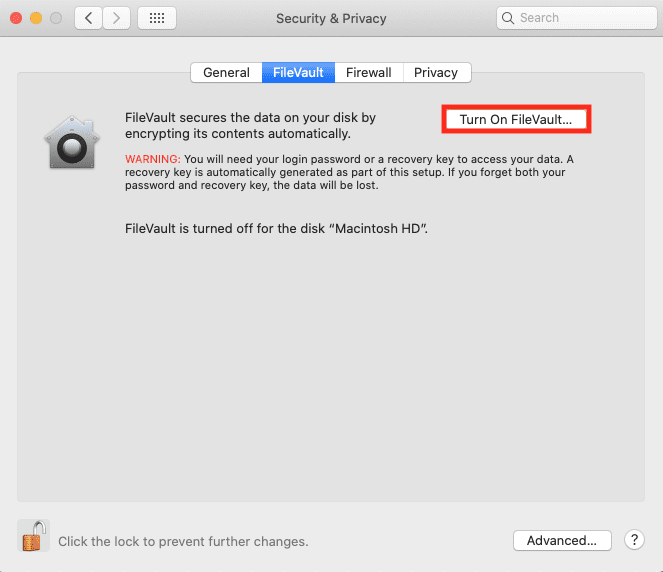The image size is (663, 572).
Task: Click the magnifying glass search icon
Action: [508, 18]
